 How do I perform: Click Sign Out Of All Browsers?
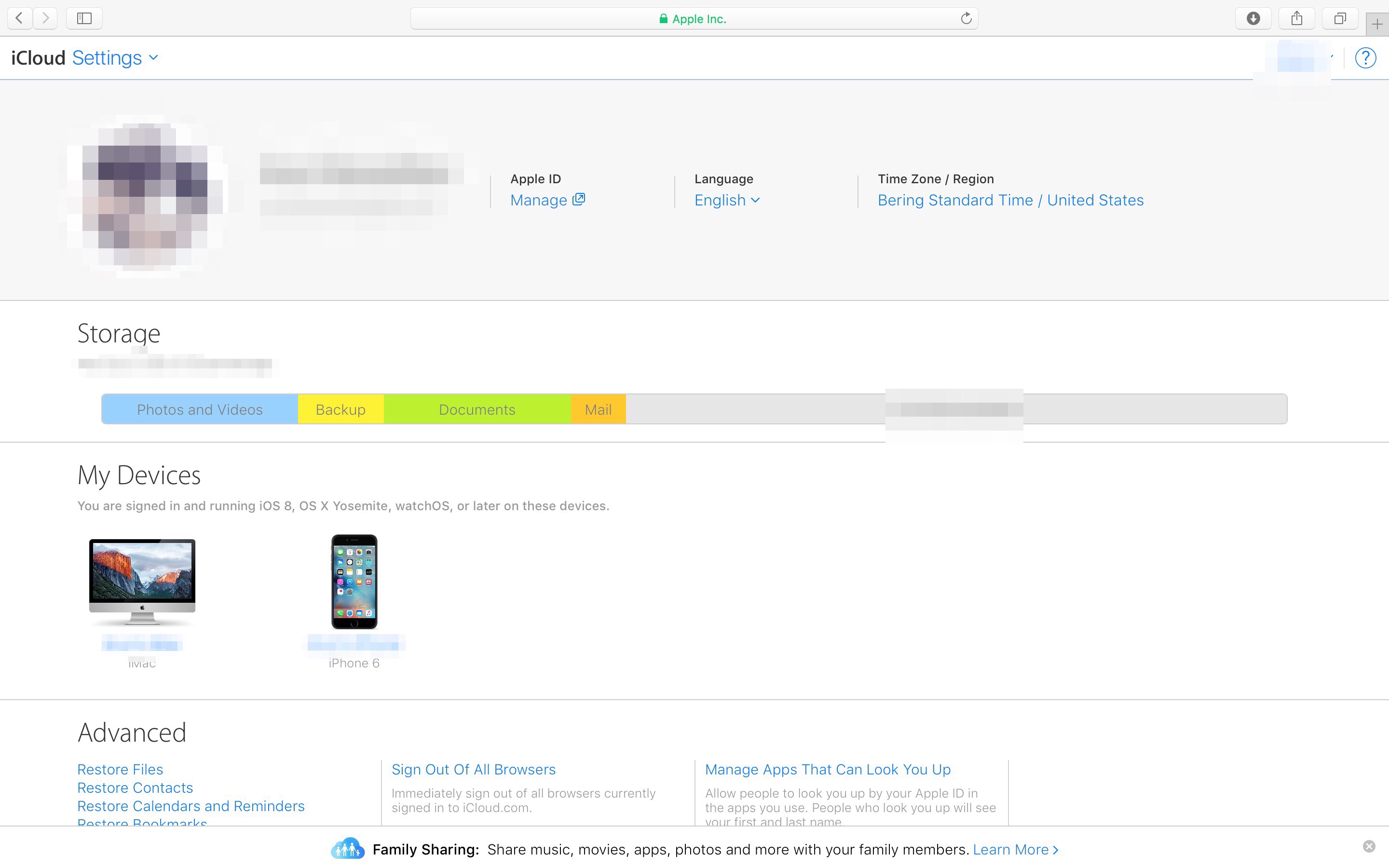pyautogui.click(x=474, y=769)
